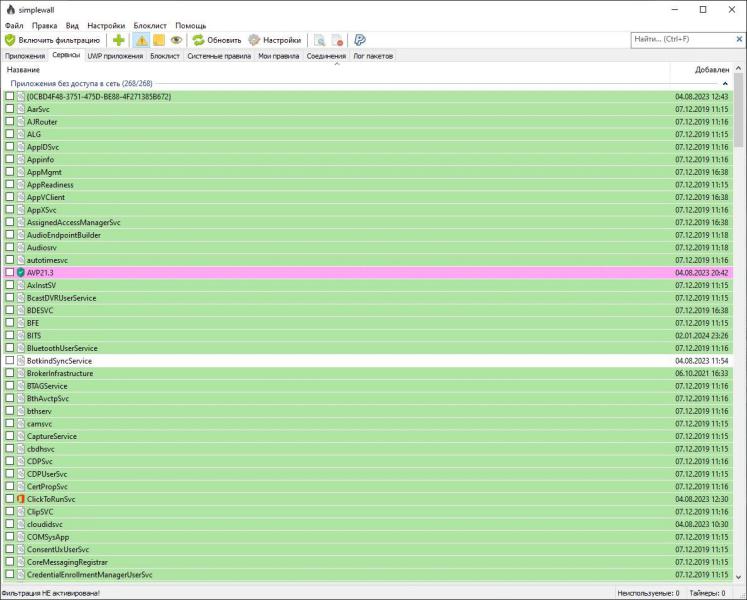Click the file icon beside camsvc
This screenshot has width=747, height=600.
pos(21,424)
